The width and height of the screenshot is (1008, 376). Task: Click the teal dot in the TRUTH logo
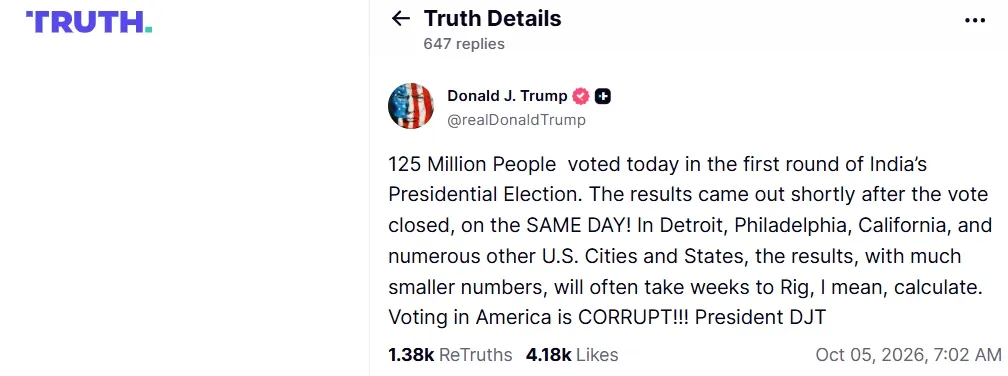tap(148, 30)
